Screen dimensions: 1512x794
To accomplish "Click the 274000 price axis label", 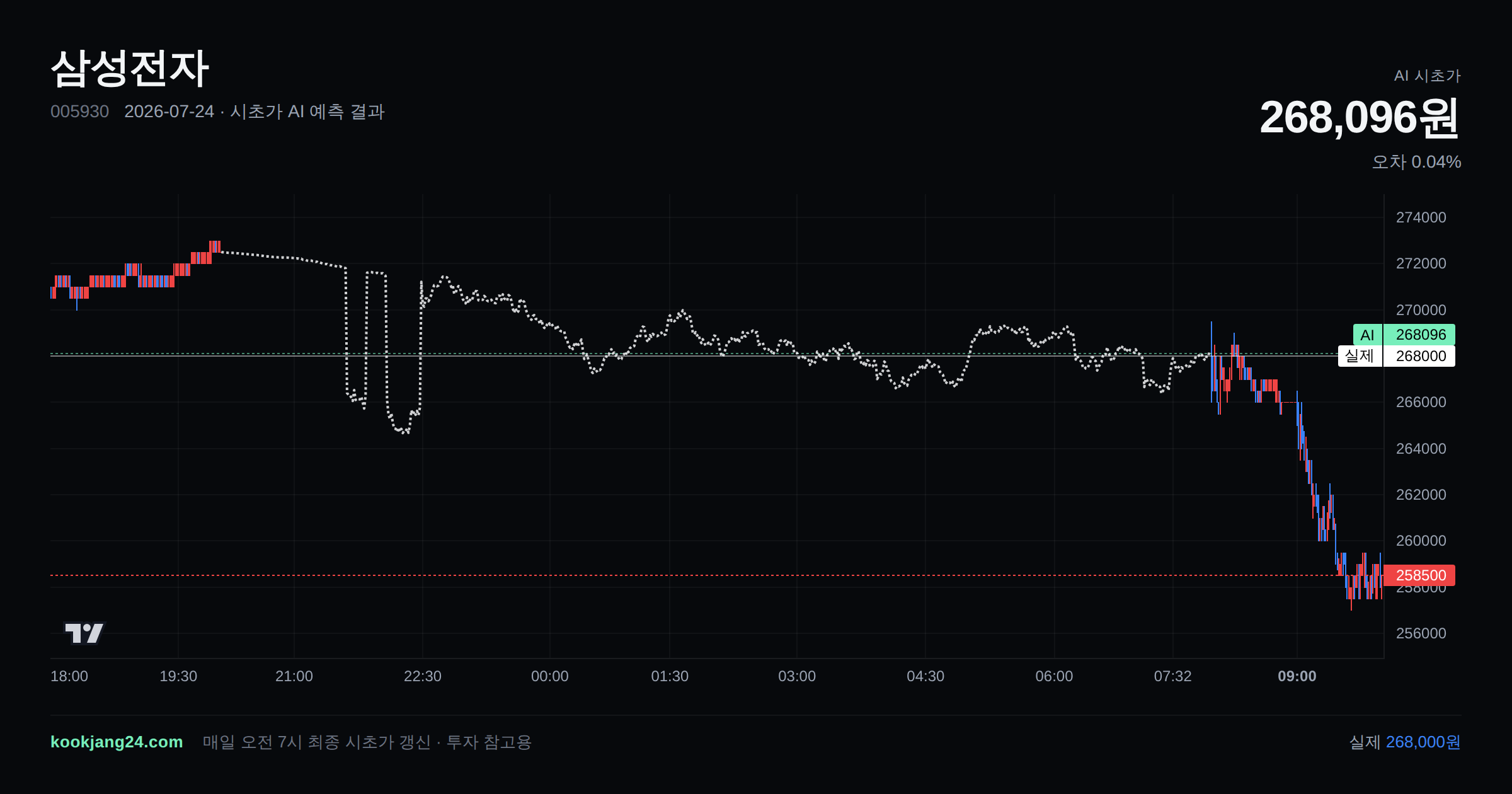I will coord(1421,217).
